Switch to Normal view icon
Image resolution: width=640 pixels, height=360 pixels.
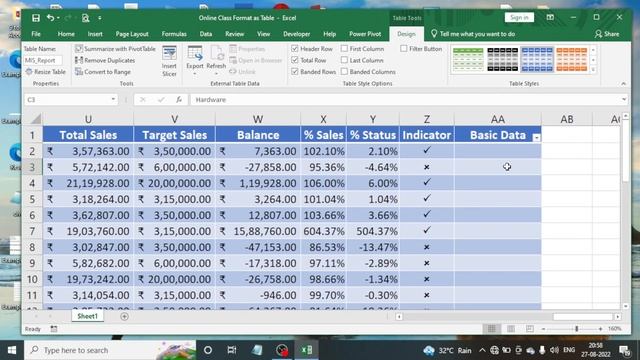tap(492, 329)
